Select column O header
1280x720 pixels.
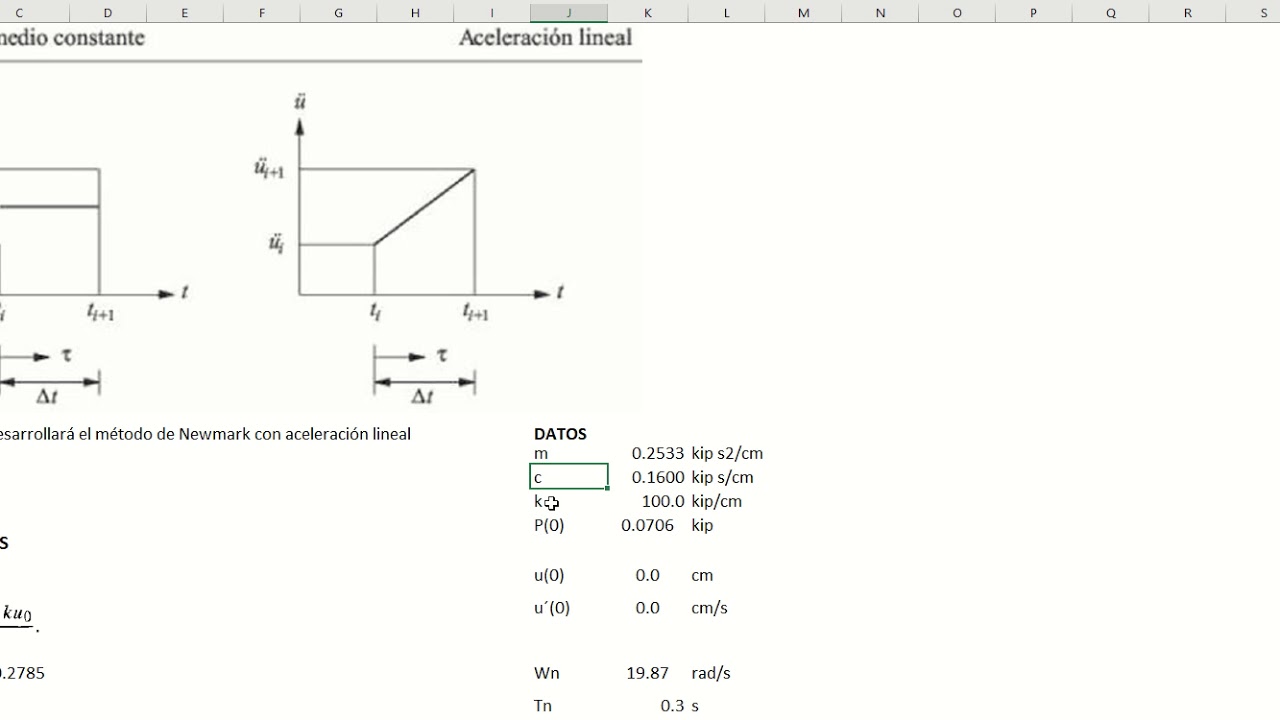(957, 12)
